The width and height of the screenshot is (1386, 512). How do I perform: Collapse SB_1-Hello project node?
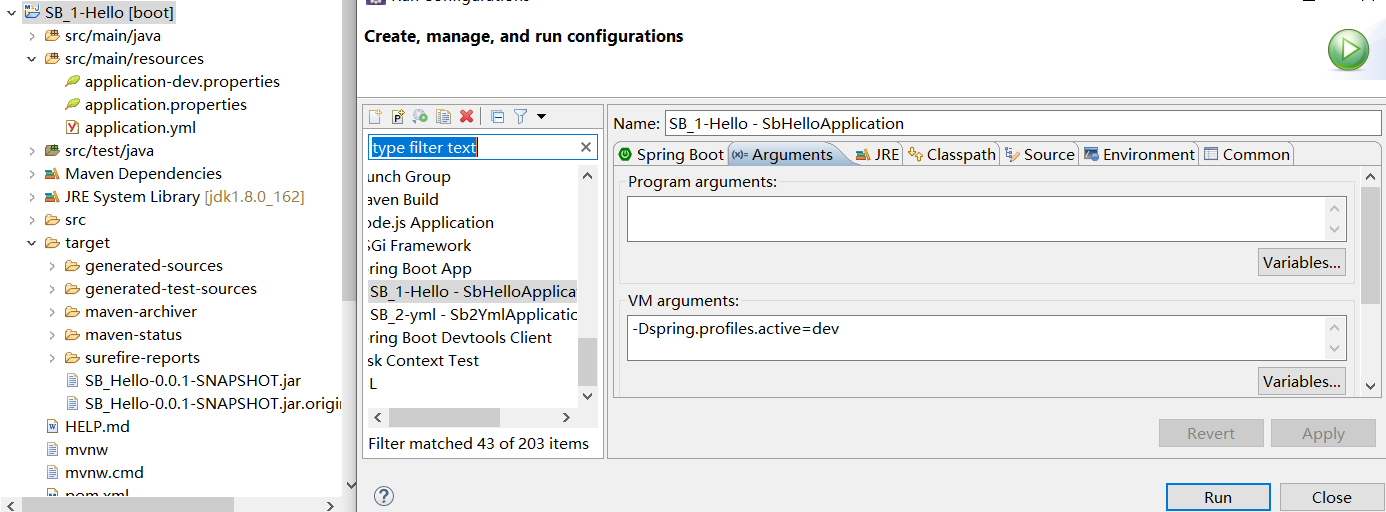[x=12, y=12]
